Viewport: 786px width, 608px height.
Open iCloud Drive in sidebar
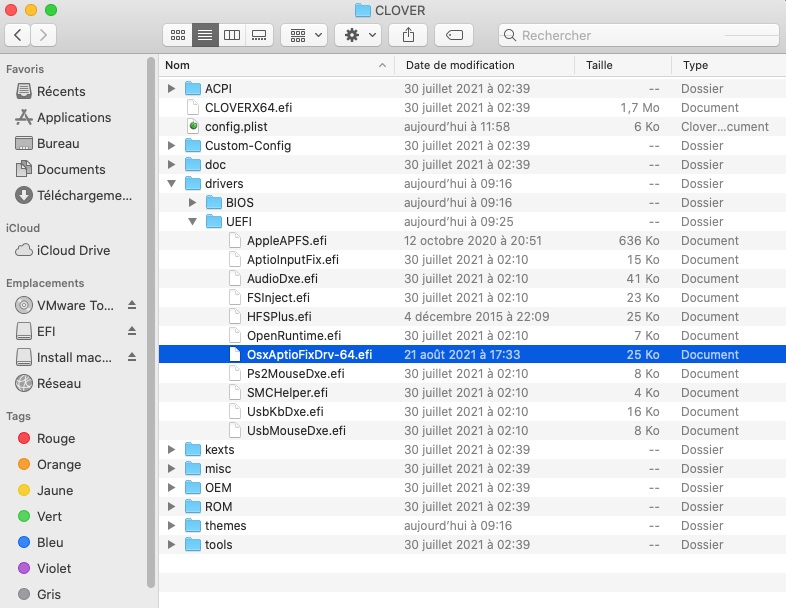click(x=63, y=250)
